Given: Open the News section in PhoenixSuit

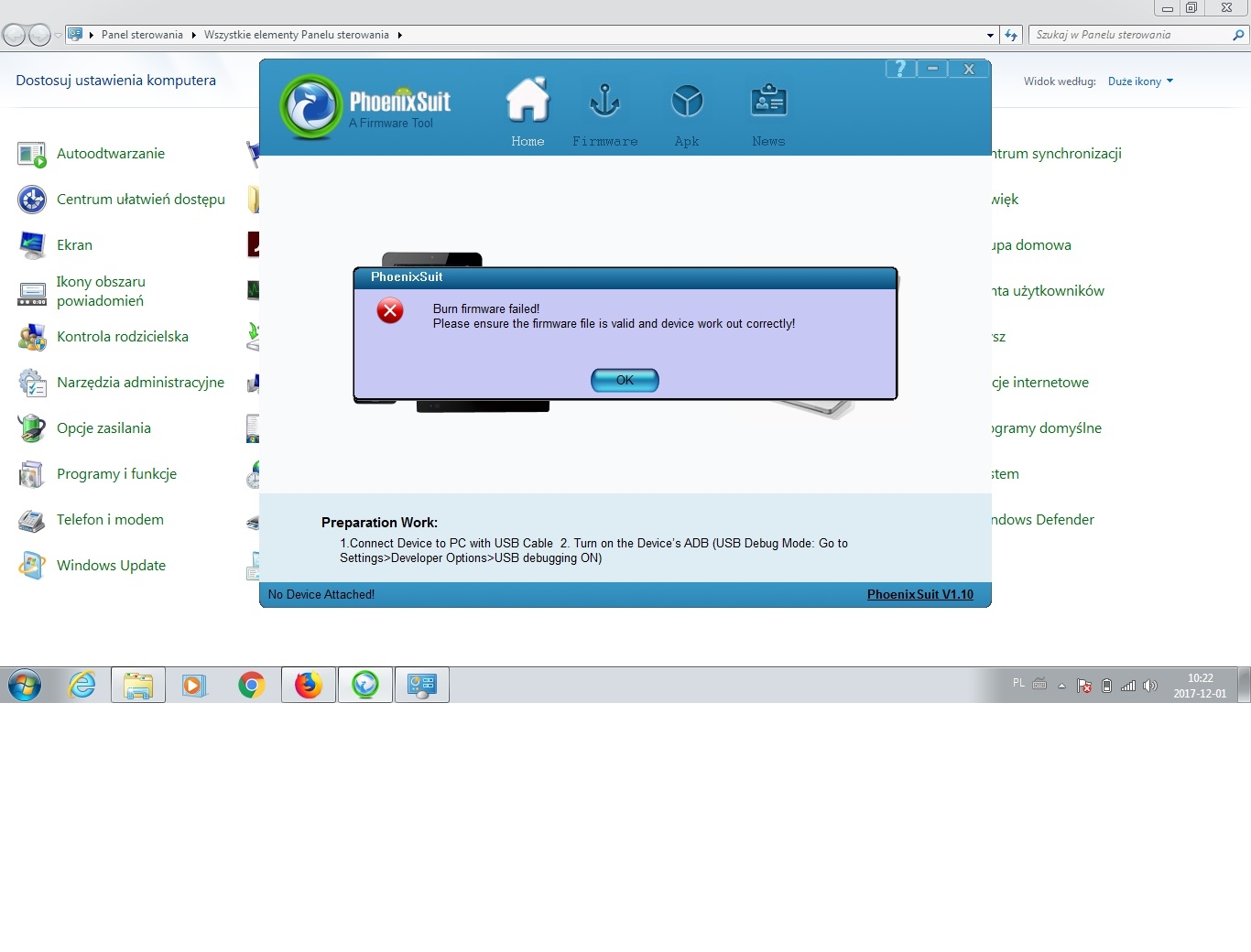Looking at the screenshot, I should [x=768, y=114].
